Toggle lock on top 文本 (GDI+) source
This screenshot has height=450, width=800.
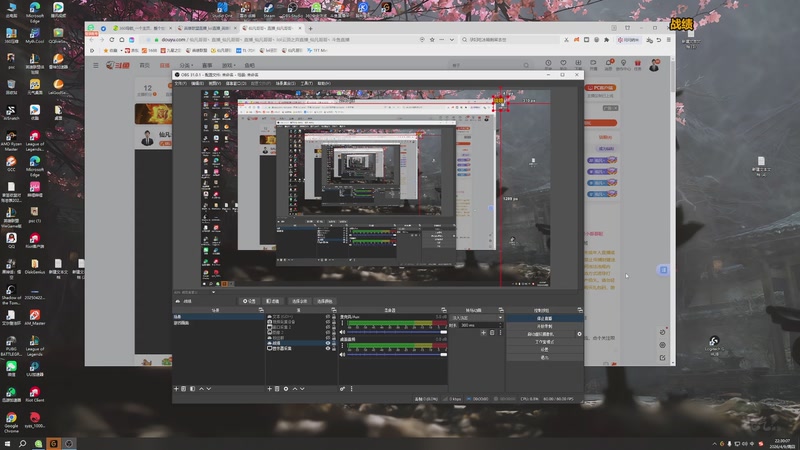tap(334, 316)
